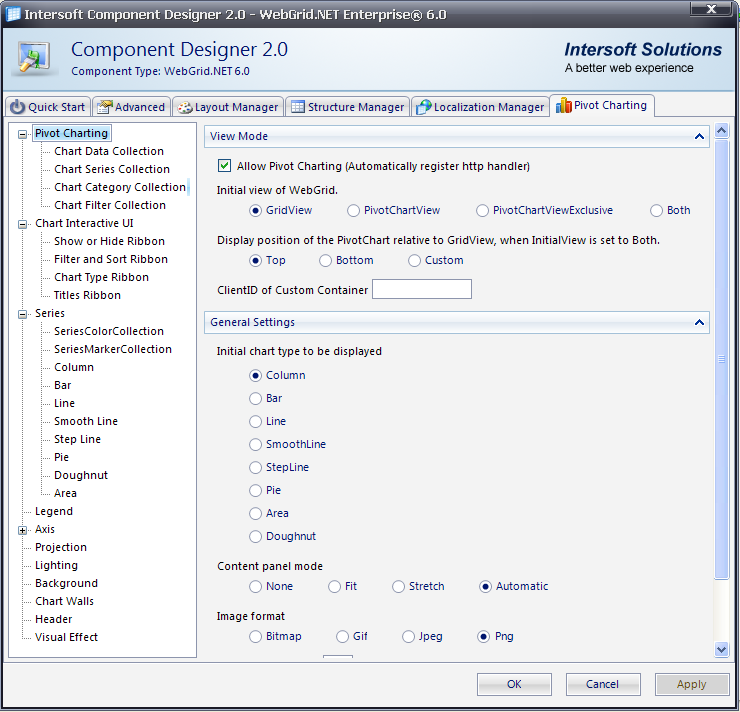740x712 pixels.
Task: Select SeriesMarkerCollection tree item
Action: tap(113, 349)
